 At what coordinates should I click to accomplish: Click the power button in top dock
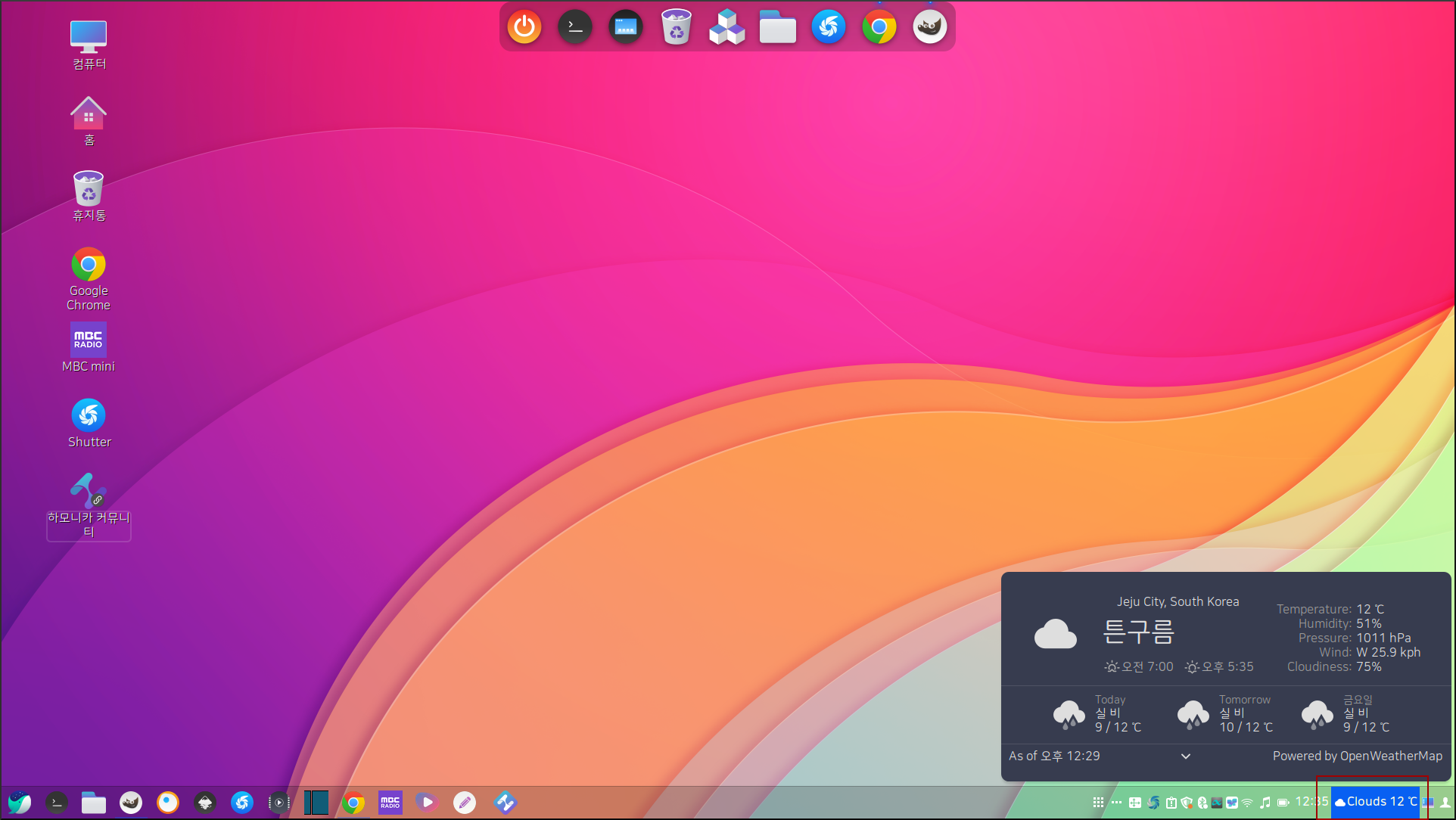tap(524, 28)
